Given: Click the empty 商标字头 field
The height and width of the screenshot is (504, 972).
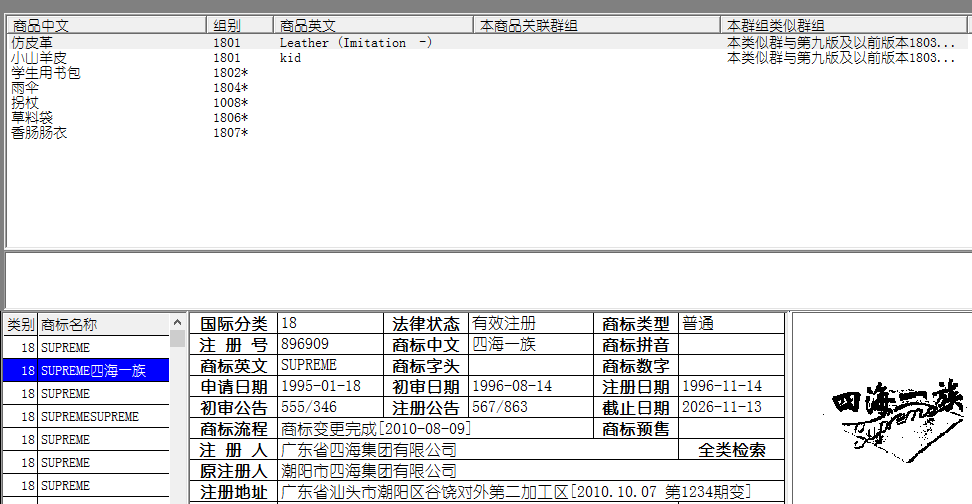Looking at the screenshot, I should click(x=531, y=365).
